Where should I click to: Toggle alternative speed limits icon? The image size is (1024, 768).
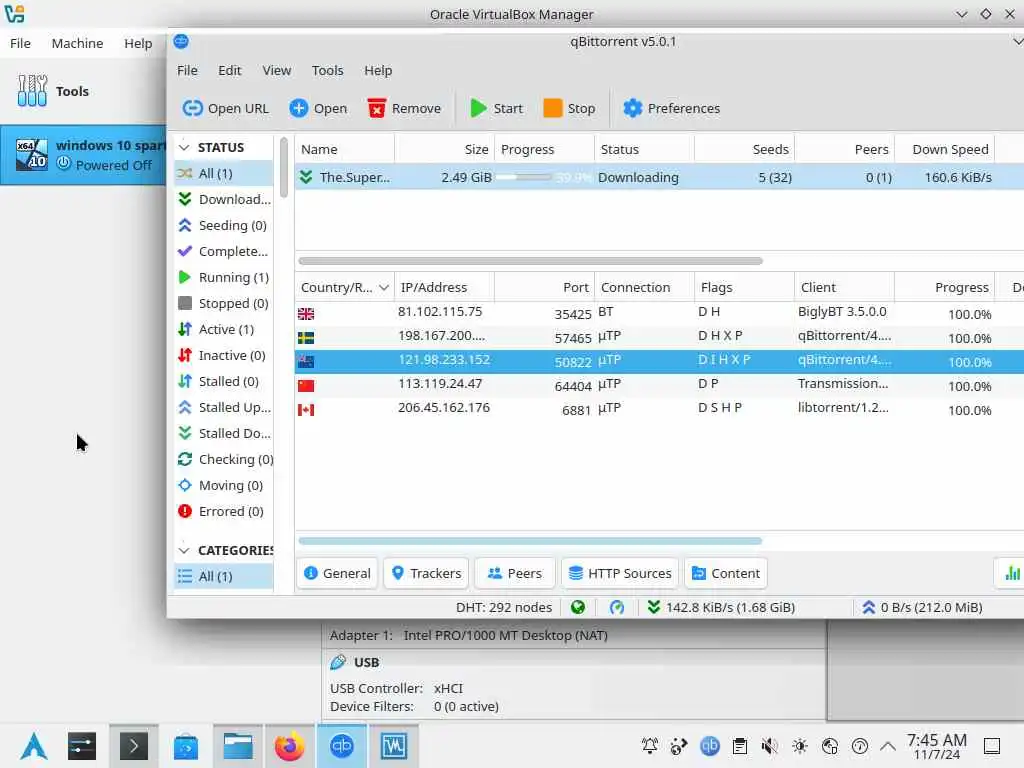point(616,607)
